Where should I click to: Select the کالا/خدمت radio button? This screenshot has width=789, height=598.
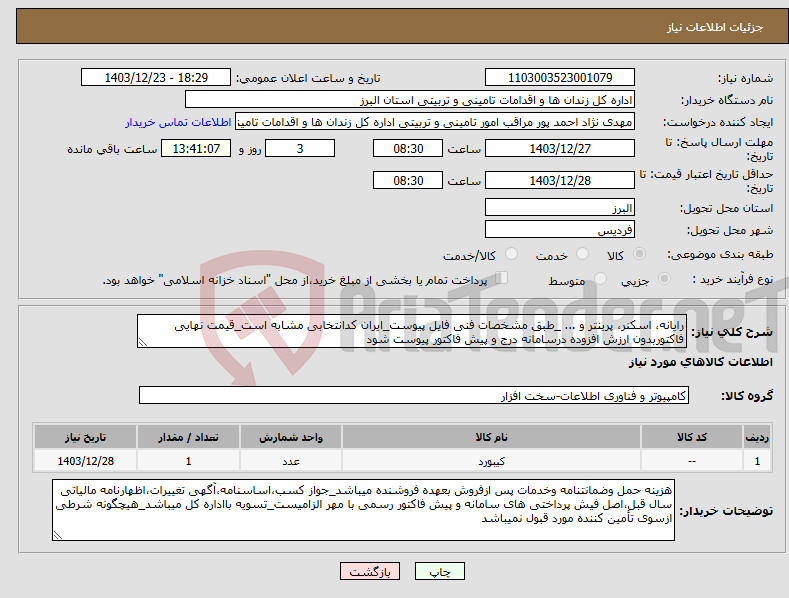tap(511, 254)
